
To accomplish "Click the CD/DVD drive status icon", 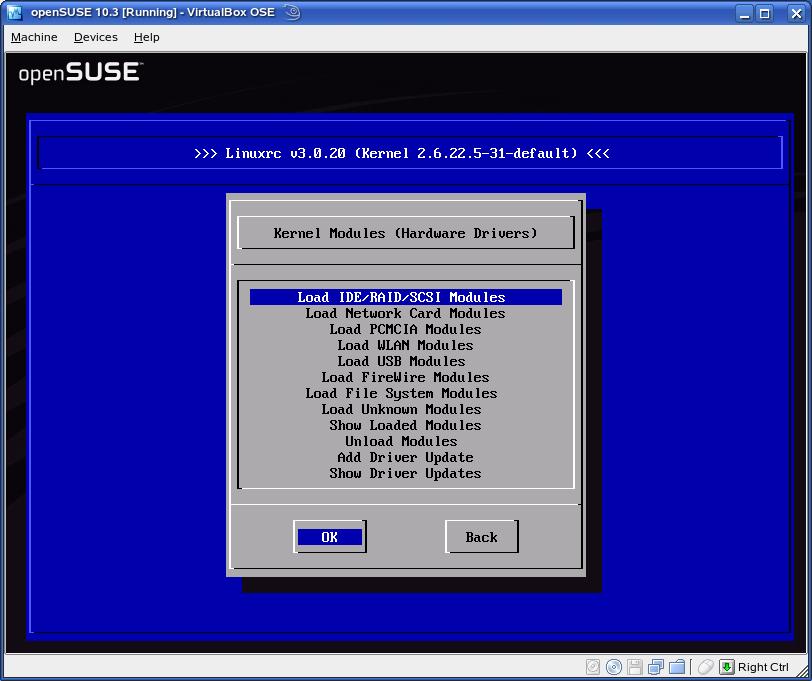I will (614, 666).
